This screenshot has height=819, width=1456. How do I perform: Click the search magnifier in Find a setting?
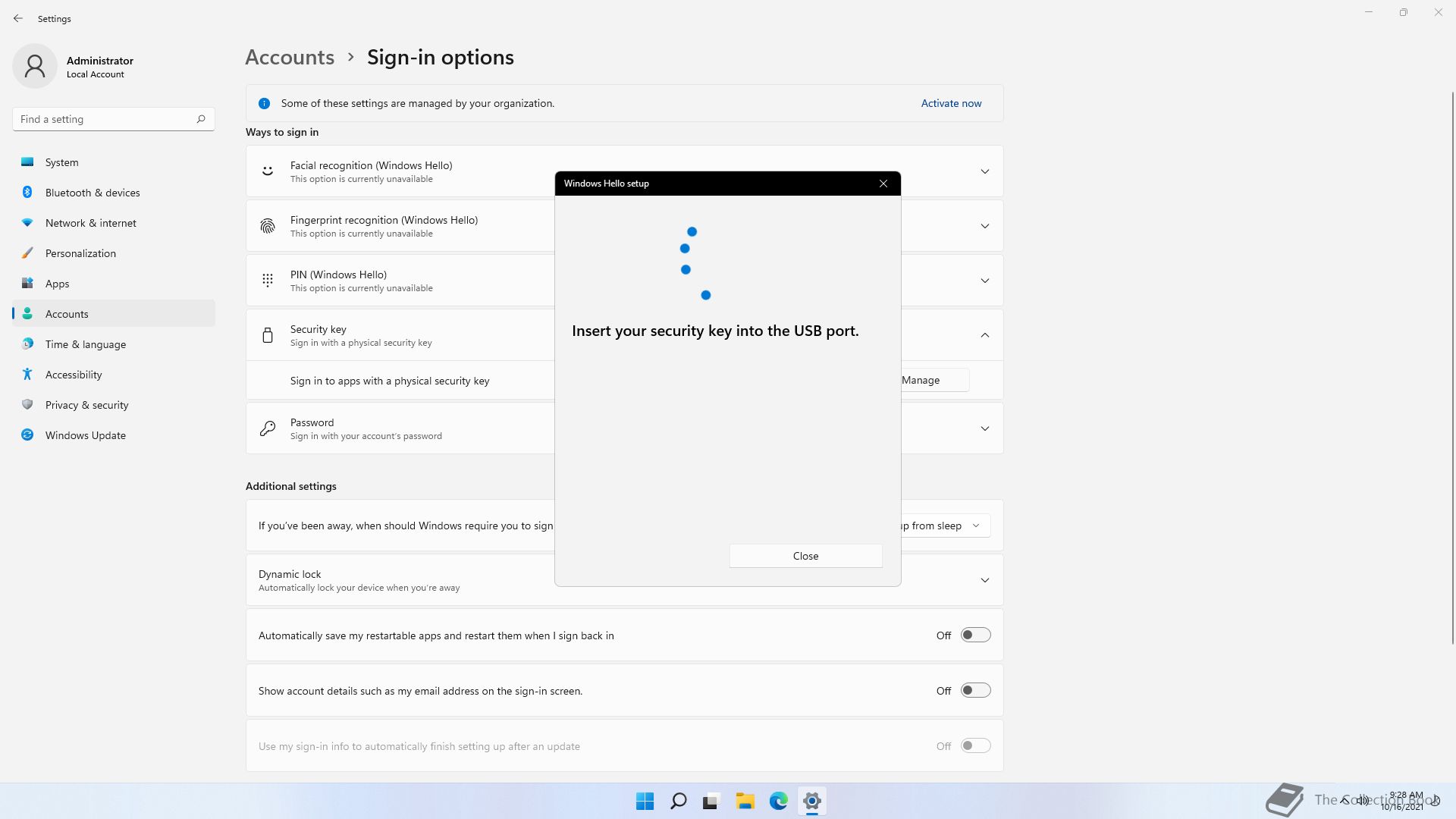[201, 119]
